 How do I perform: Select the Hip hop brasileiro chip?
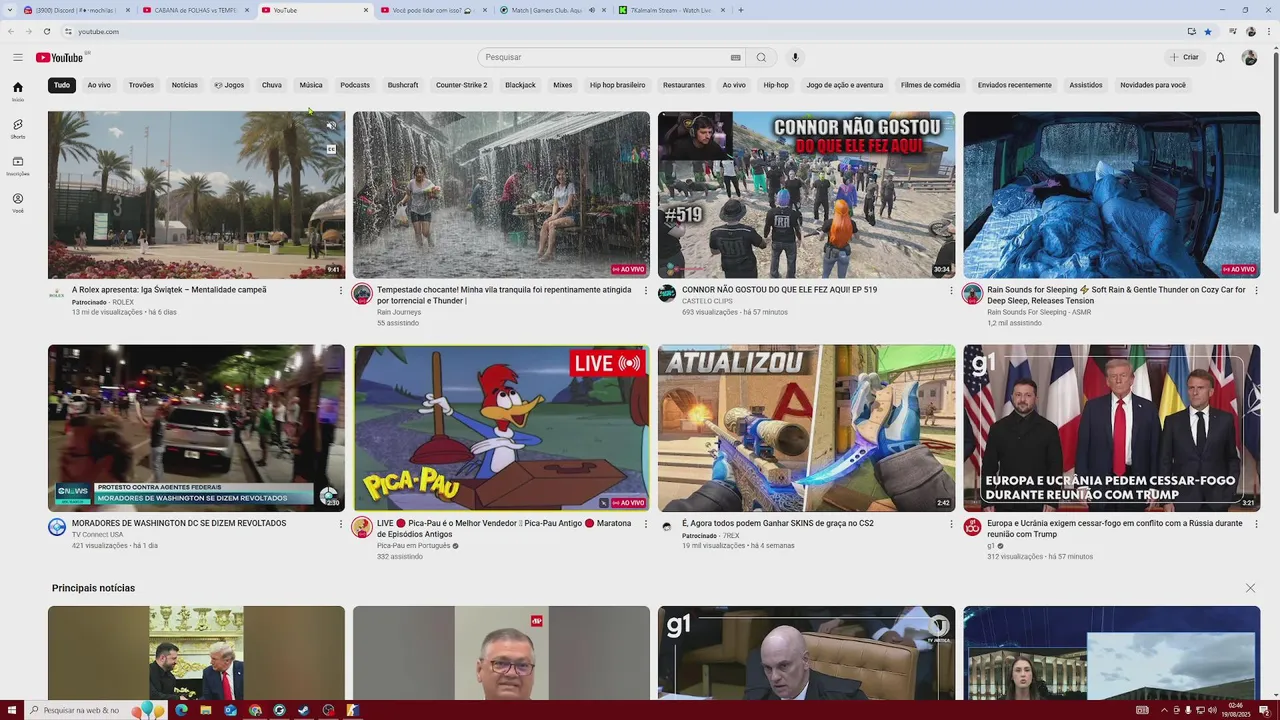[617, 85]
